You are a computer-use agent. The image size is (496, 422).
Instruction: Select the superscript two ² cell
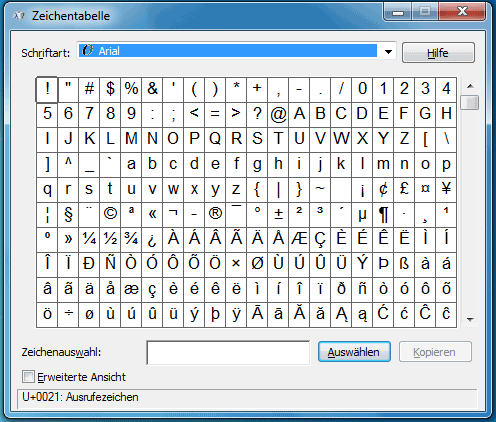point(299,215)
